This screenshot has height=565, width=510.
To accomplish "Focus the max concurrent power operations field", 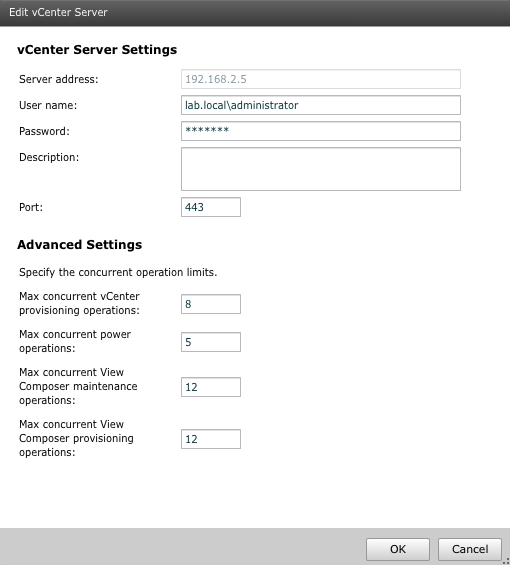I will point(211,342).
